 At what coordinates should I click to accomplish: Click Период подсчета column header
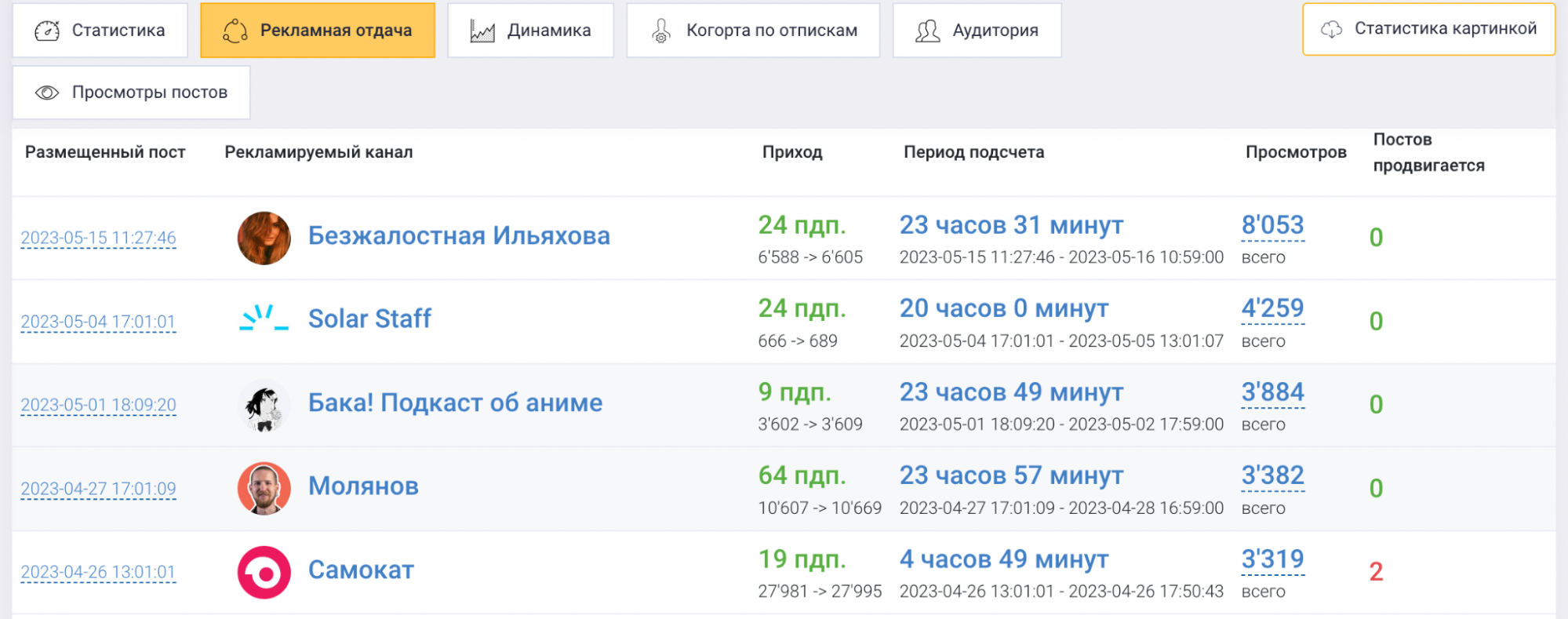coord(973,152)
